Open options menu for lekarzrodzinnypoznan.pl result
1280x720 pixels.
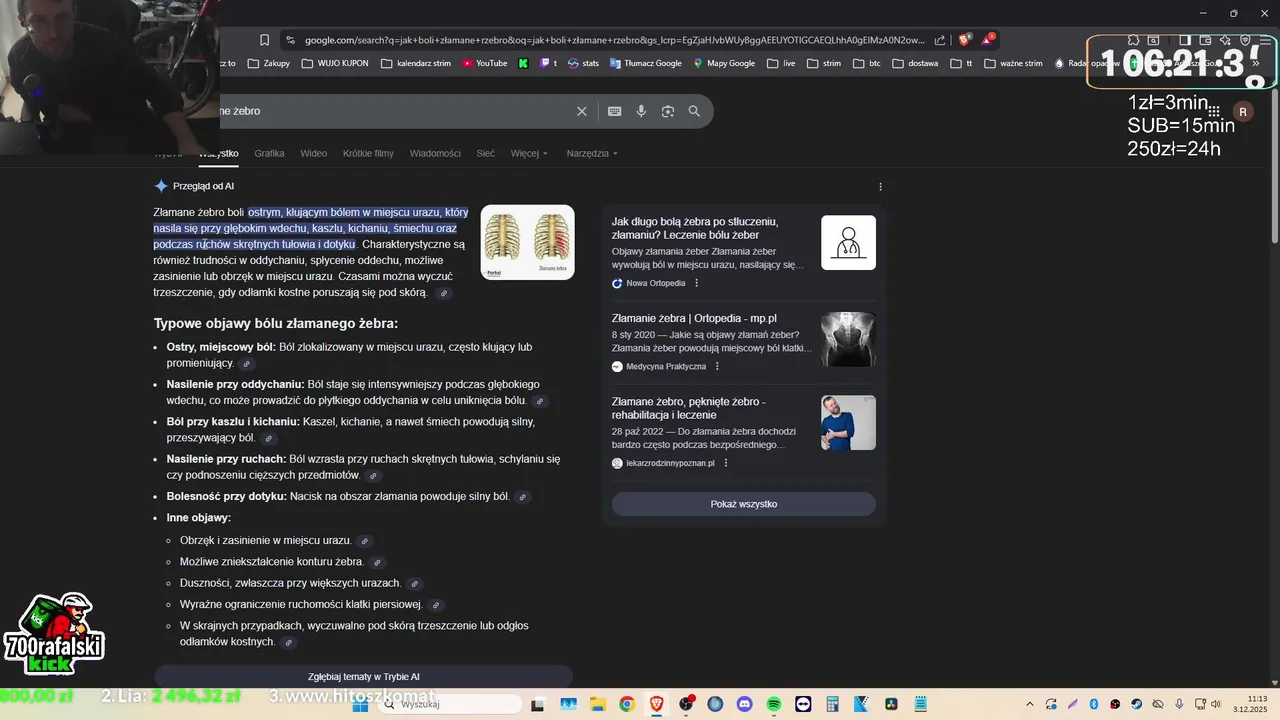pyautogui.click(x=726, y=463)
